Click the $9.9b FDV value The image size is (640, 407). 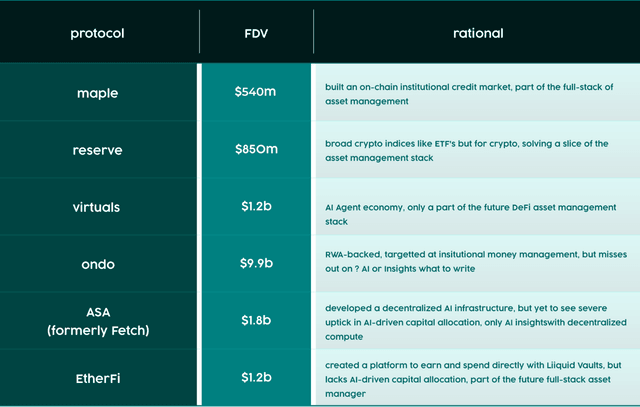pyautogui.click(x=255, y=264)
